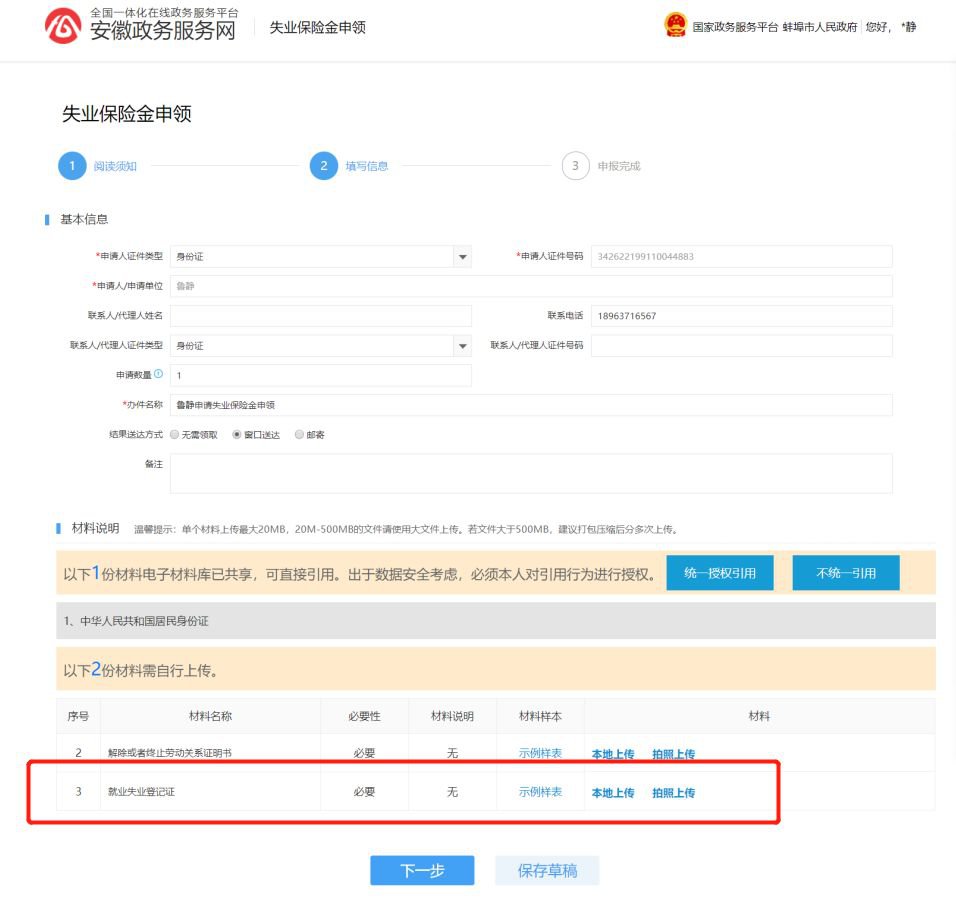Click the 解除或者终止劳动关系证明书 material name
This screenshot has width=956, height=906.
tap(169, 753)
